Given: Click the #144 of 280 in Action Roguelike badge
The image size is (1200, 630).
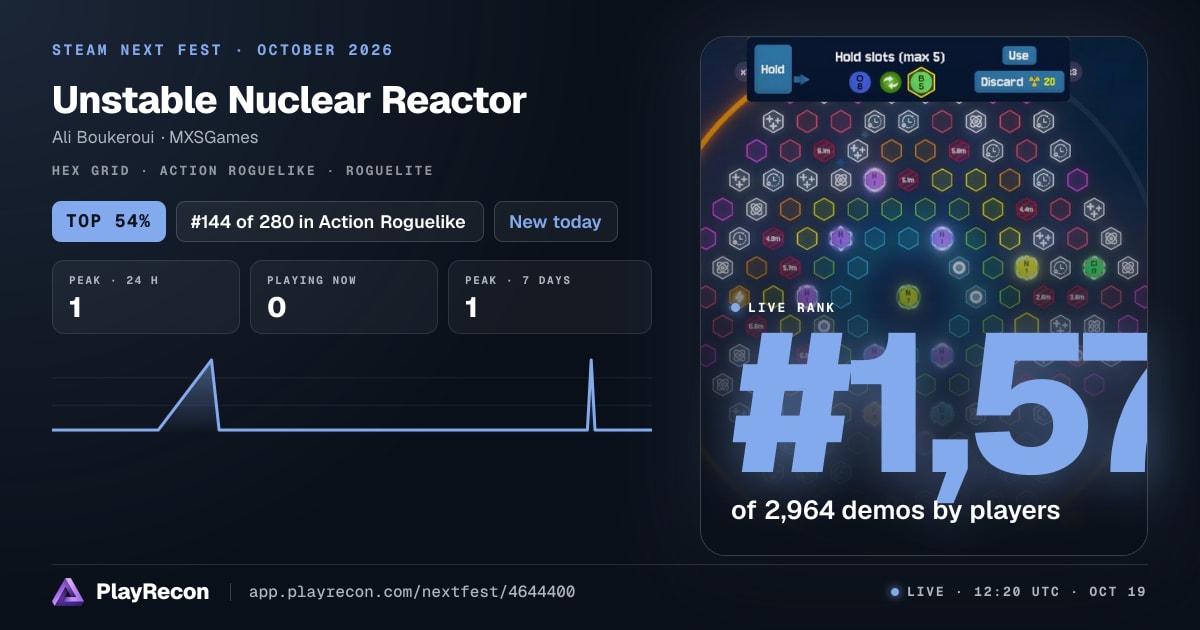Looking at the screenshot, I should pyautogui.click(x=330, y=222).
